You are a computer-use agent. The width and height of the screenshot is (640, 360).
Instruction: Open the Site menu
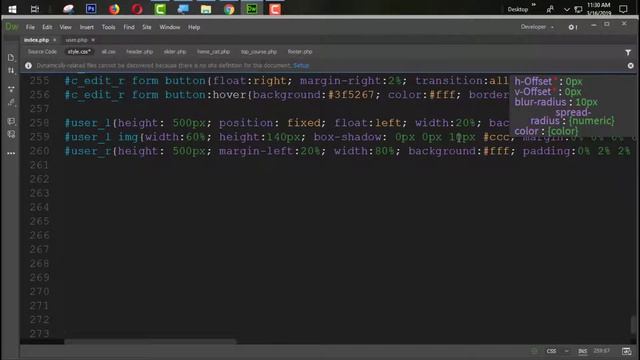point(147,27)
